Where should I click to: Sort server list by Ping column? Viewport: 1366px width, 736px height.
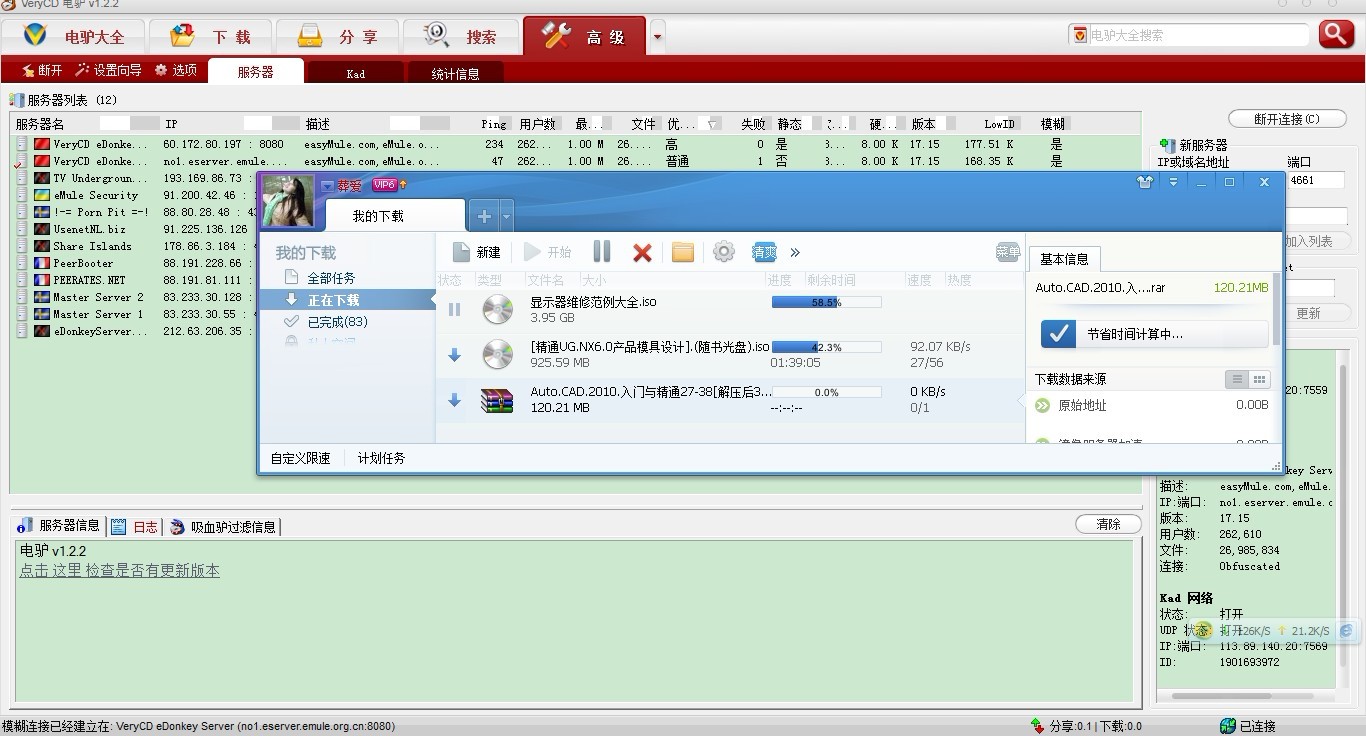click(x=494, y=124)
